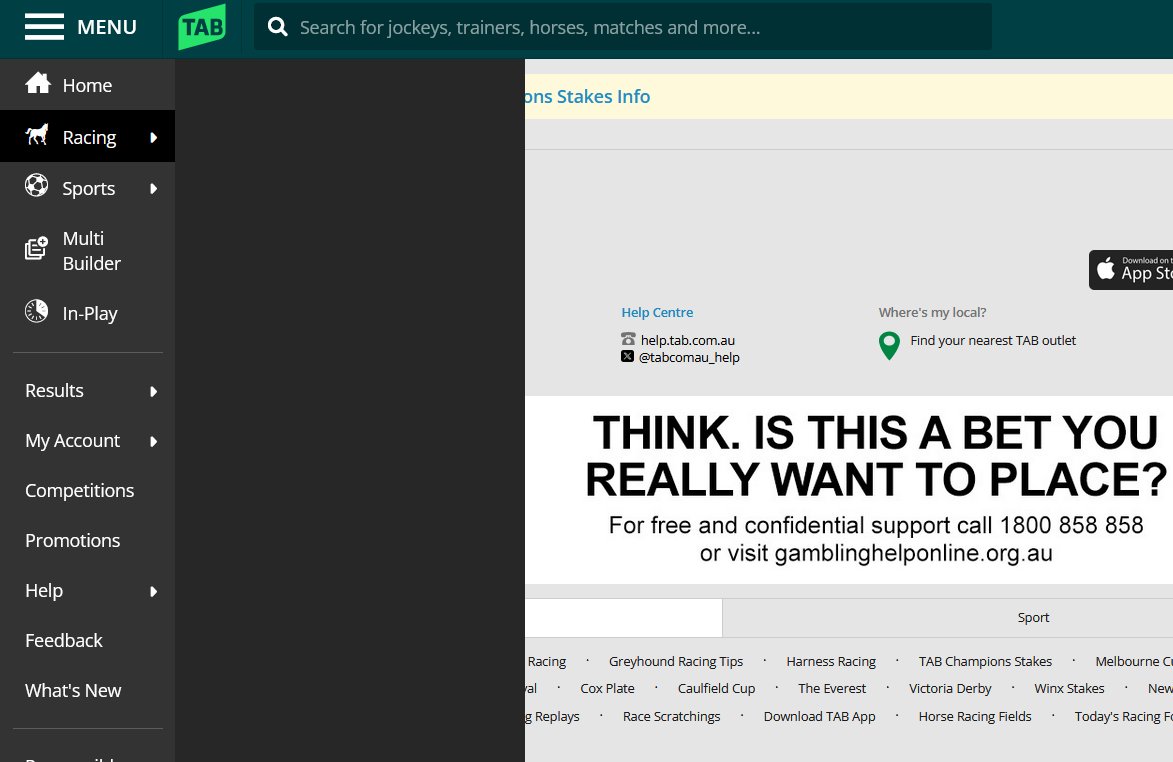Viewport: 1173px width, 762px height.
Task: Open Feedback menu entry
Action: pos(88,641)
